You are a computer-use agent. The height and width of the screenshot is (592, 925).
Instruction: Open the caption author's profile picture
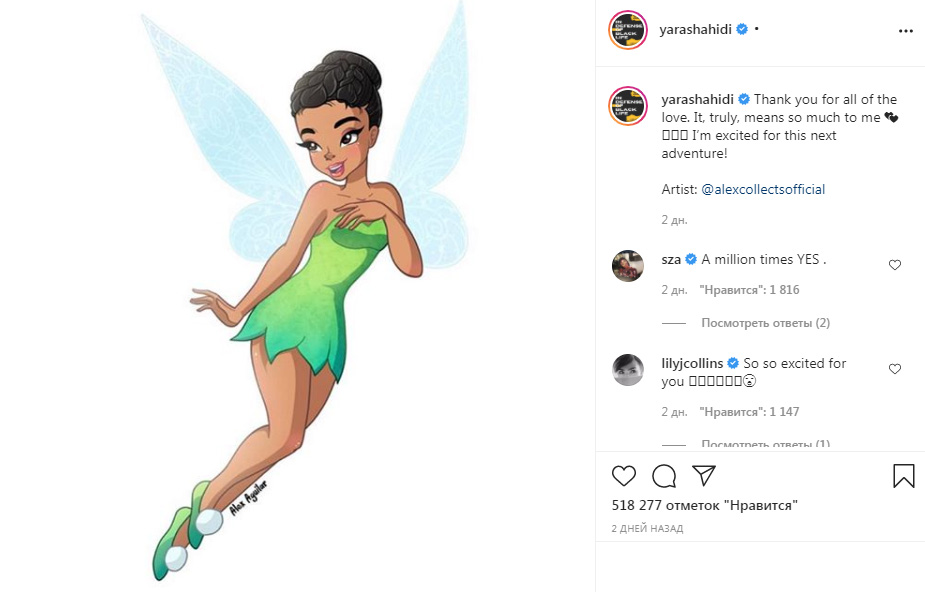click(x=628, y=105)
